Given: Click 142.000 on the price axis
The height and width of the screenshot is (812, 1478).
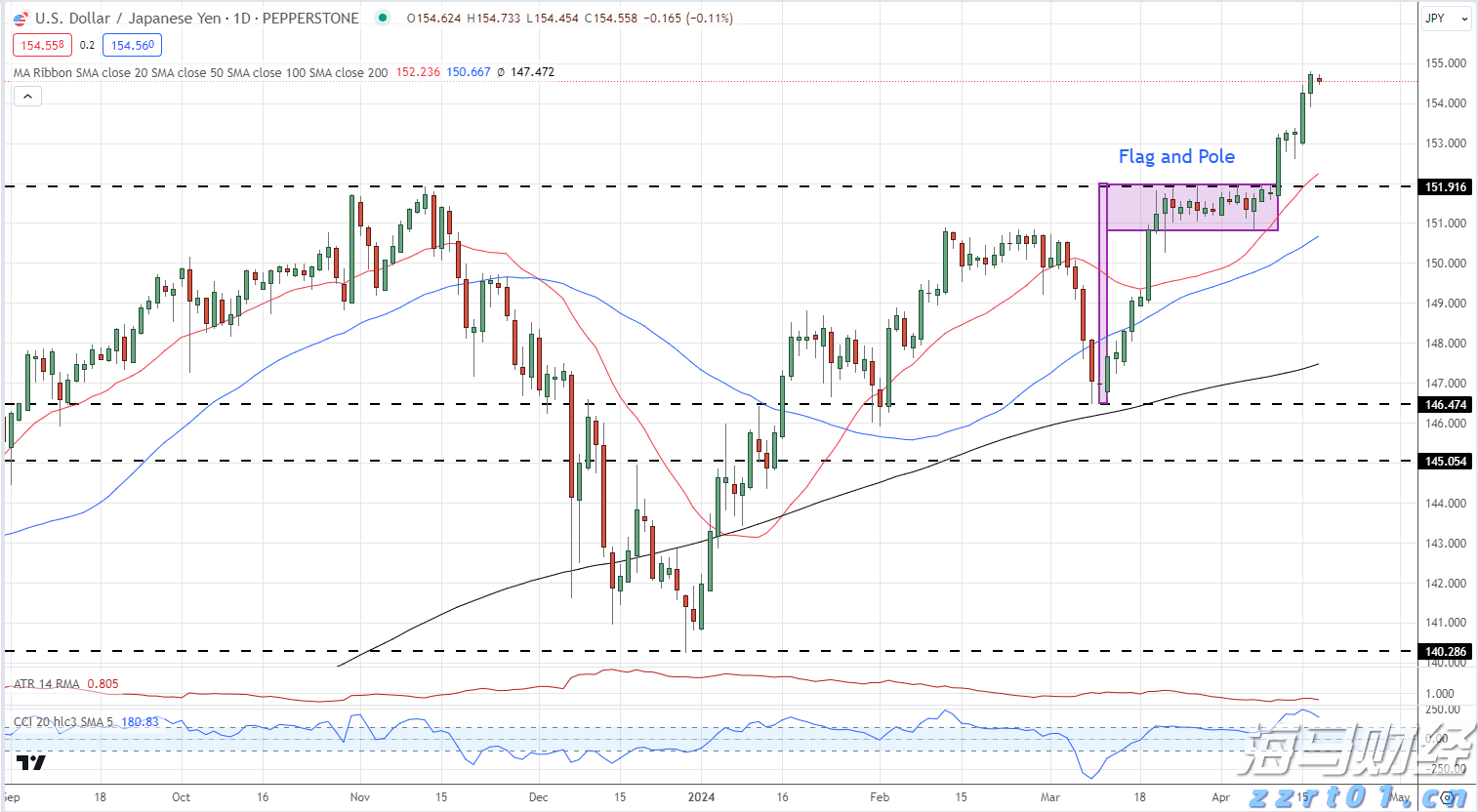Looking at the screenshot, I should coord(1446,584).
